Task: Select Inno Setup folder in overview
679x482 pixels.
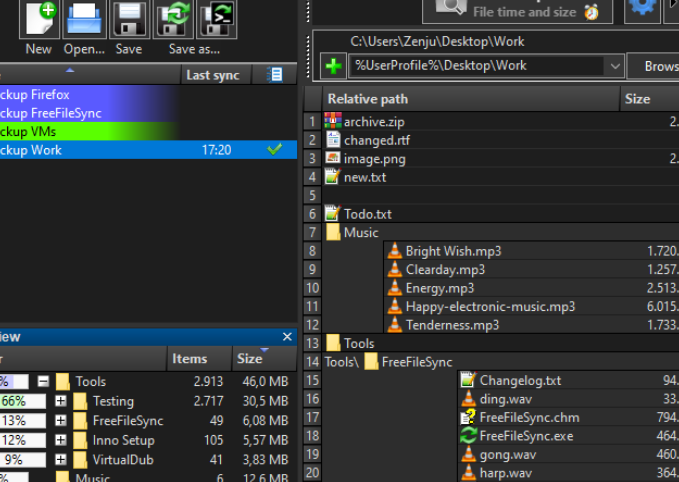Action: (x=123, y=440)
